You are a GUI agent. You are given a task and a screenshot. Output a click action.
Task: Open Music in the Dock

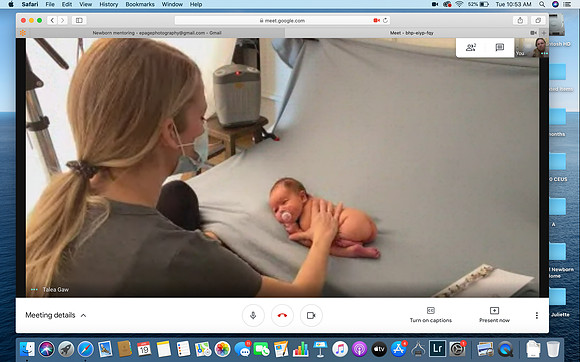340,349
